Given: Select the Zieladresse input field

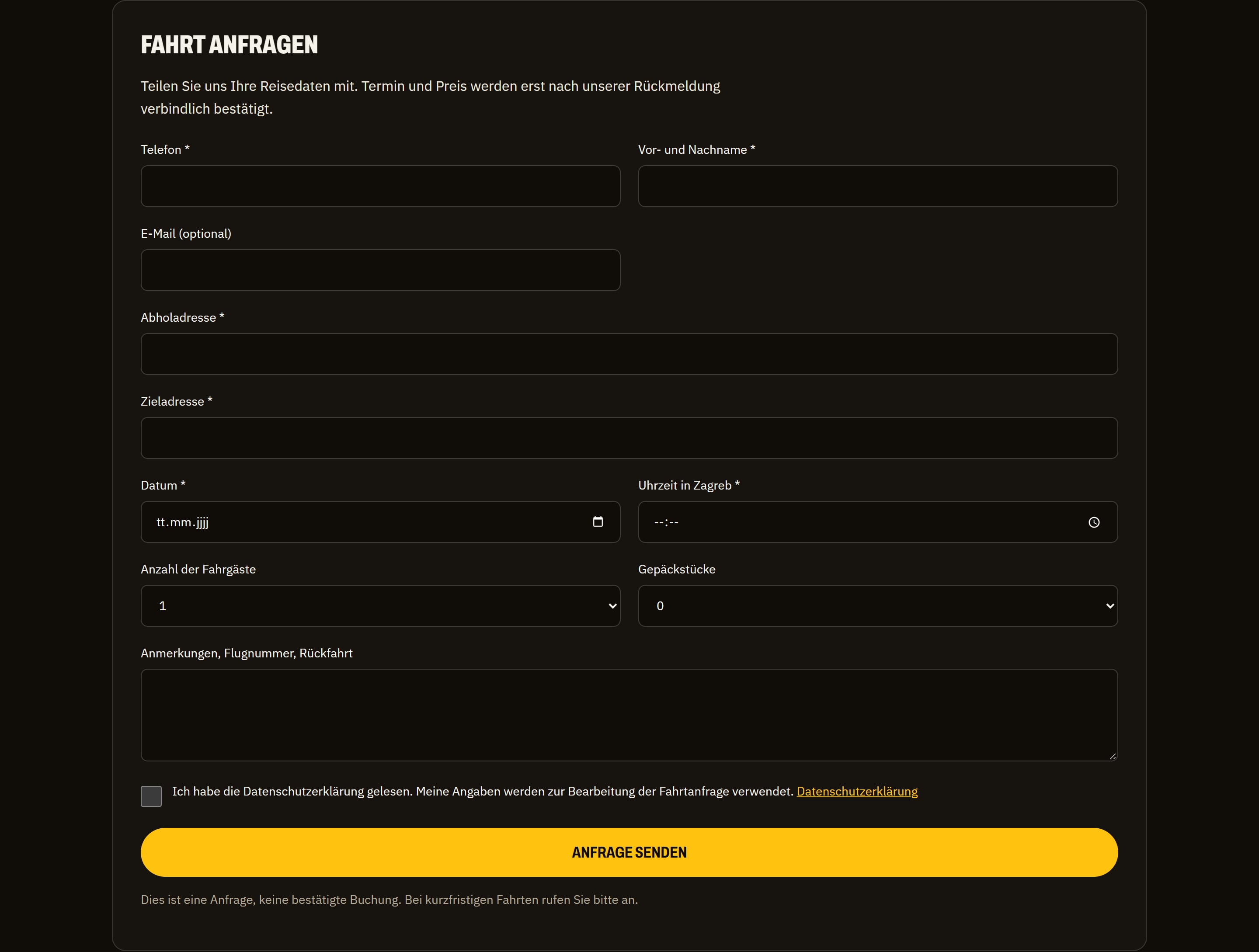Looking at the screenshot, I should pos(629,438).
